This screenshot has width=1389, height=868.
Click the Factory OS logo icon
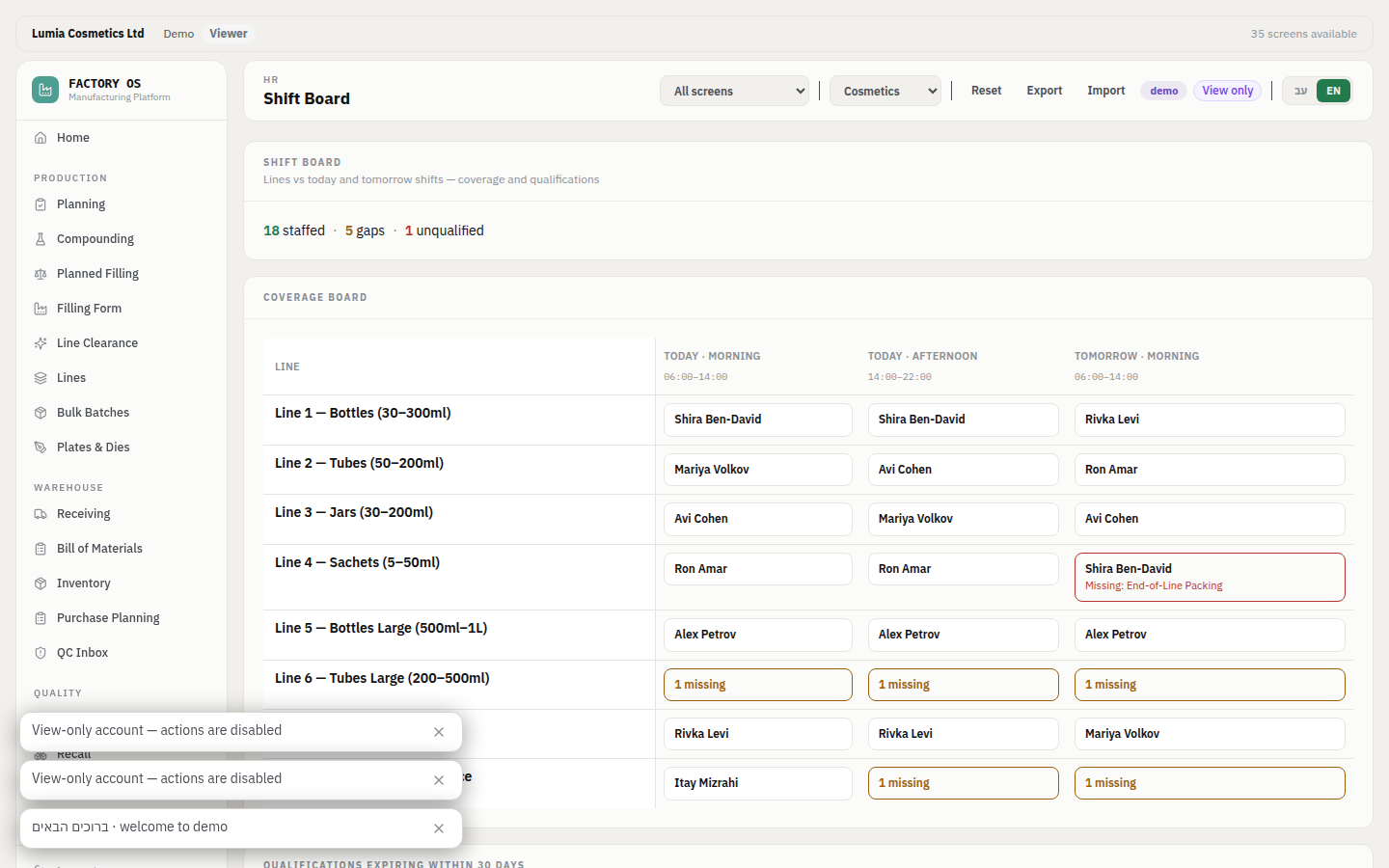coord(45,90)
